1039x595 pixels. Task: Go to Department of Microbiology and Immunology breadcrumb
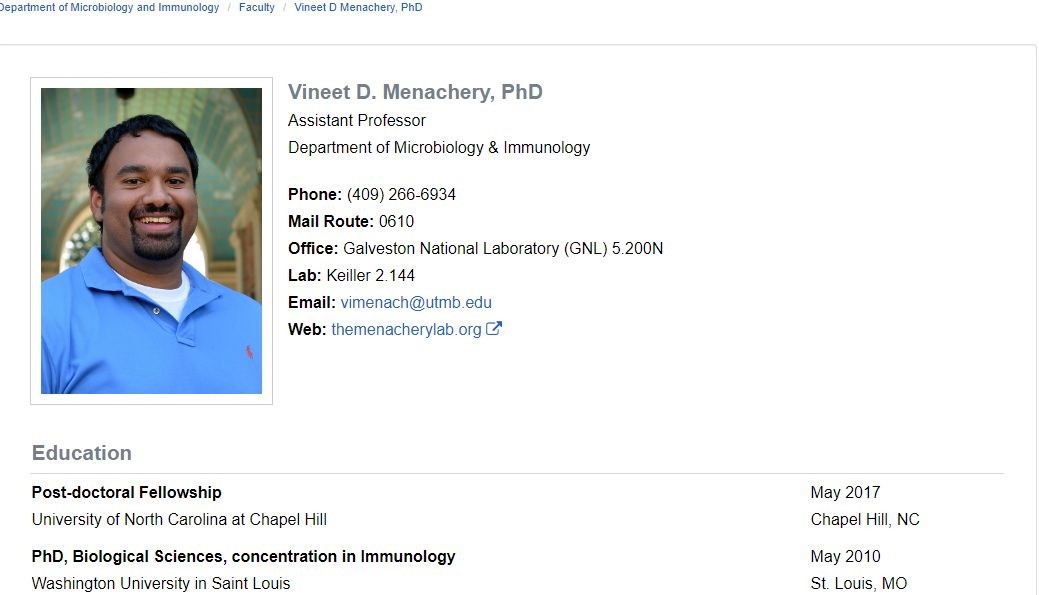coord(109,7)
